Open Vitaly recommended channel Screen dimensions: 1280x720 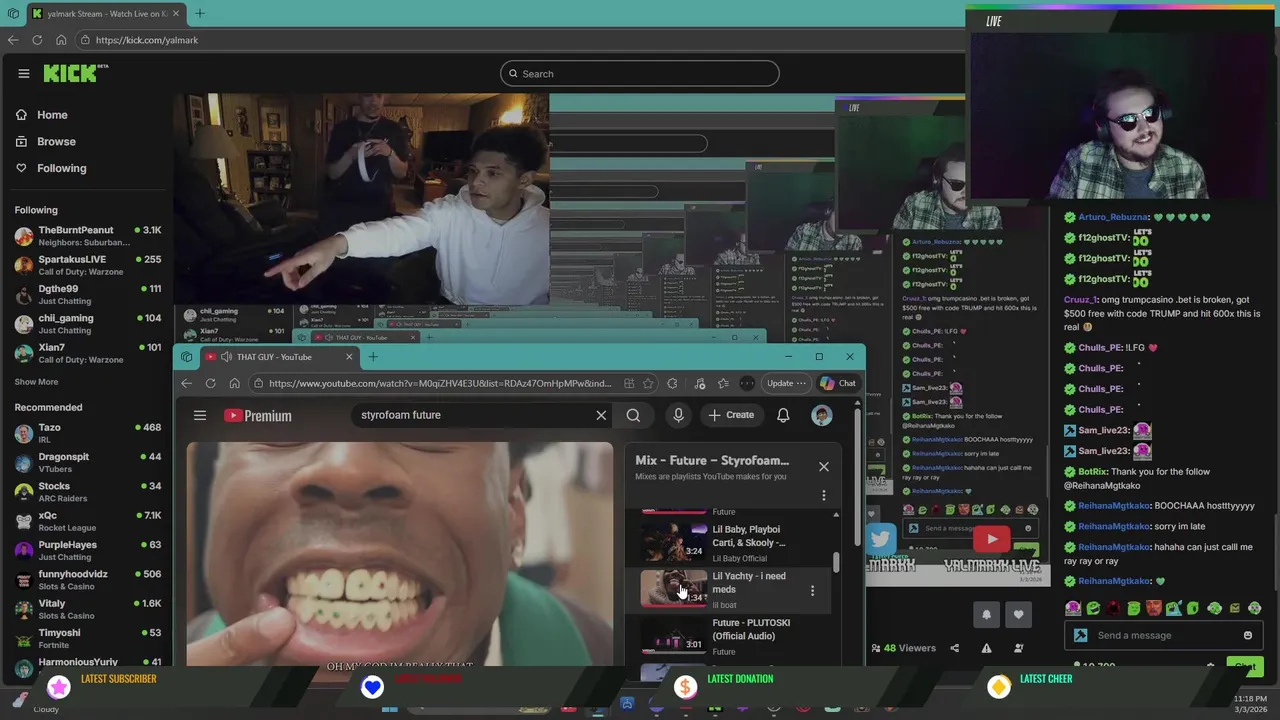pyautogui.click(x=87, y=609)
